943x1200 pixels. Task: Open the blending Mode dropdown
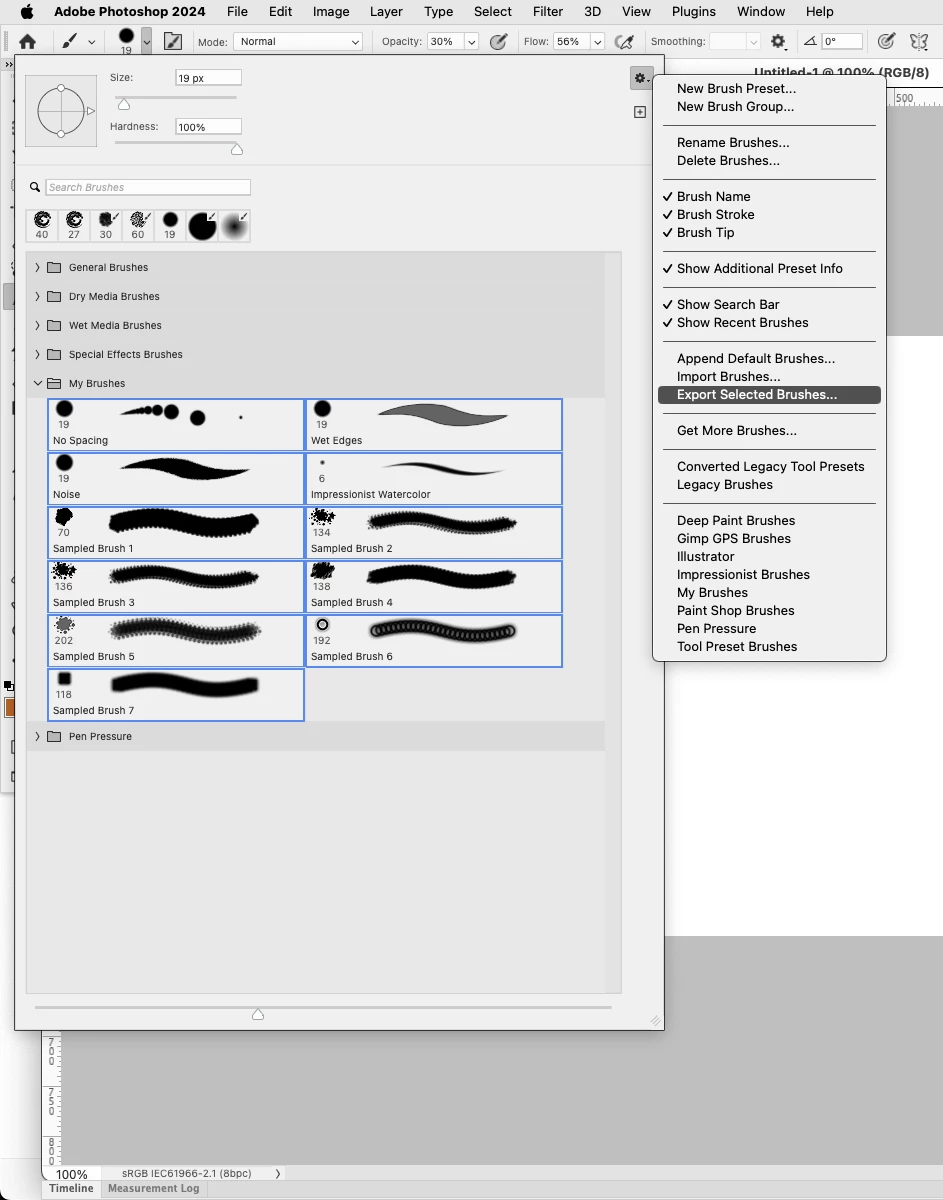coord(298,42)
